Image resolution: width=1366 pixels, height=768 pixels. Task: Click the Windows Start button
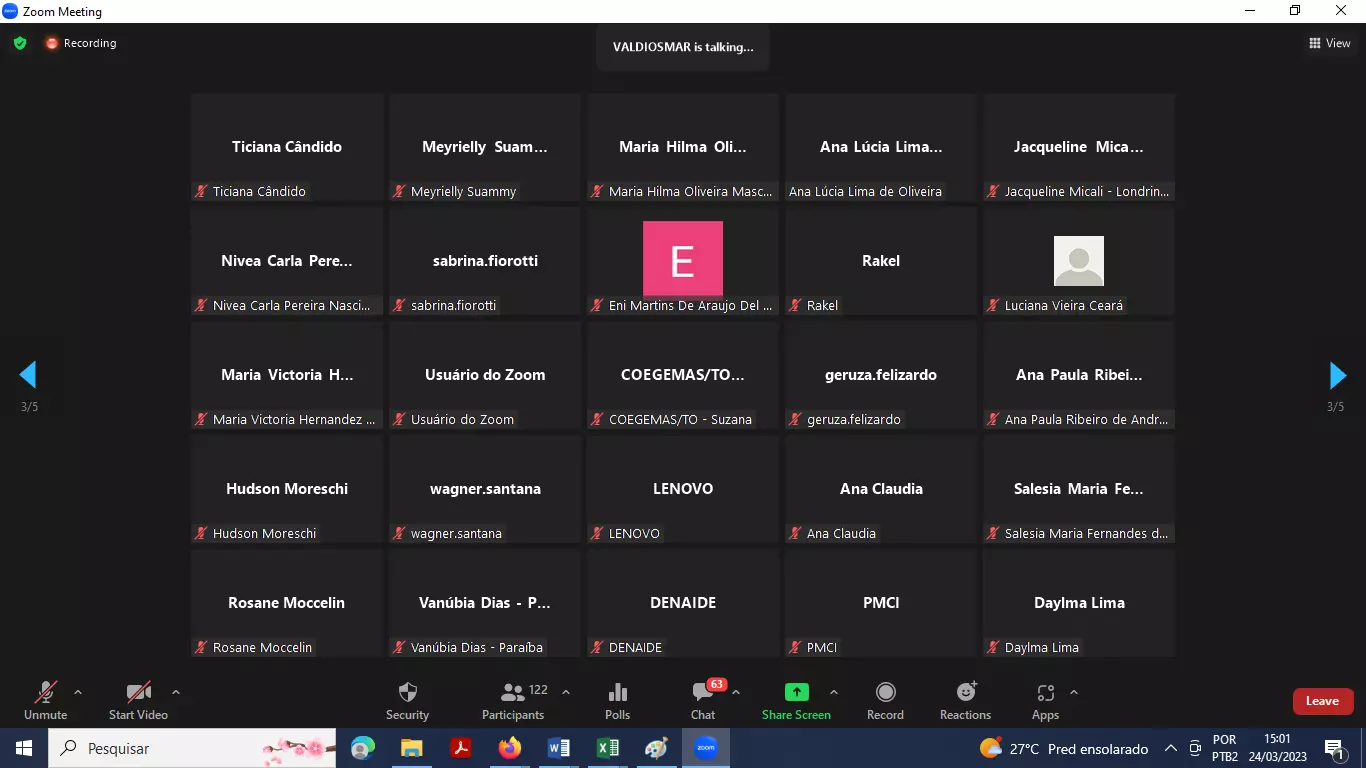(x=24, y=748)
